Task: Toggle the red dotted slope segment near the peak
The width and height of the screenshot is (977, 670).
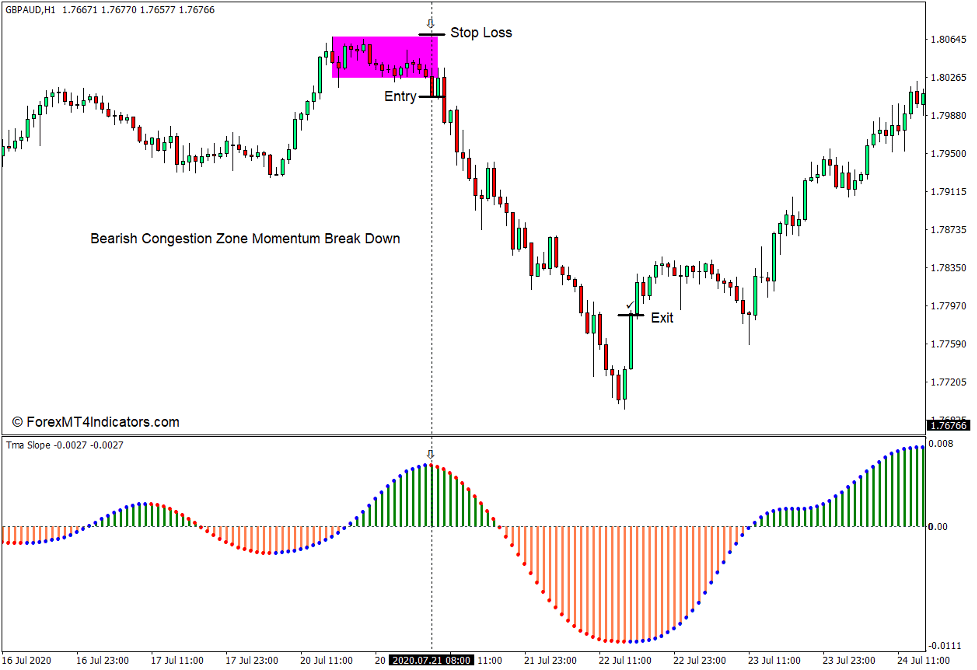Action: point(450,470)
